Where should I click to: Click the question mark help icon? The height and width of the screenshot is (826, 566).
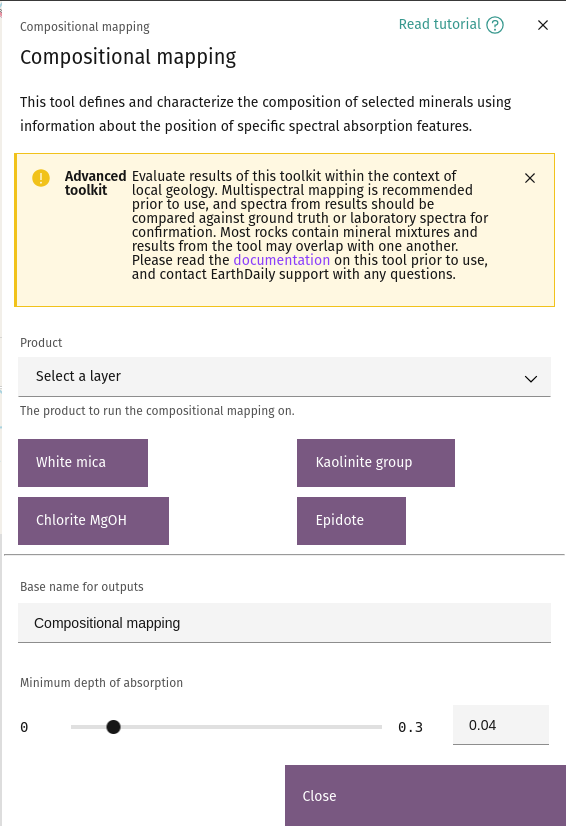[x=495, y=25]
